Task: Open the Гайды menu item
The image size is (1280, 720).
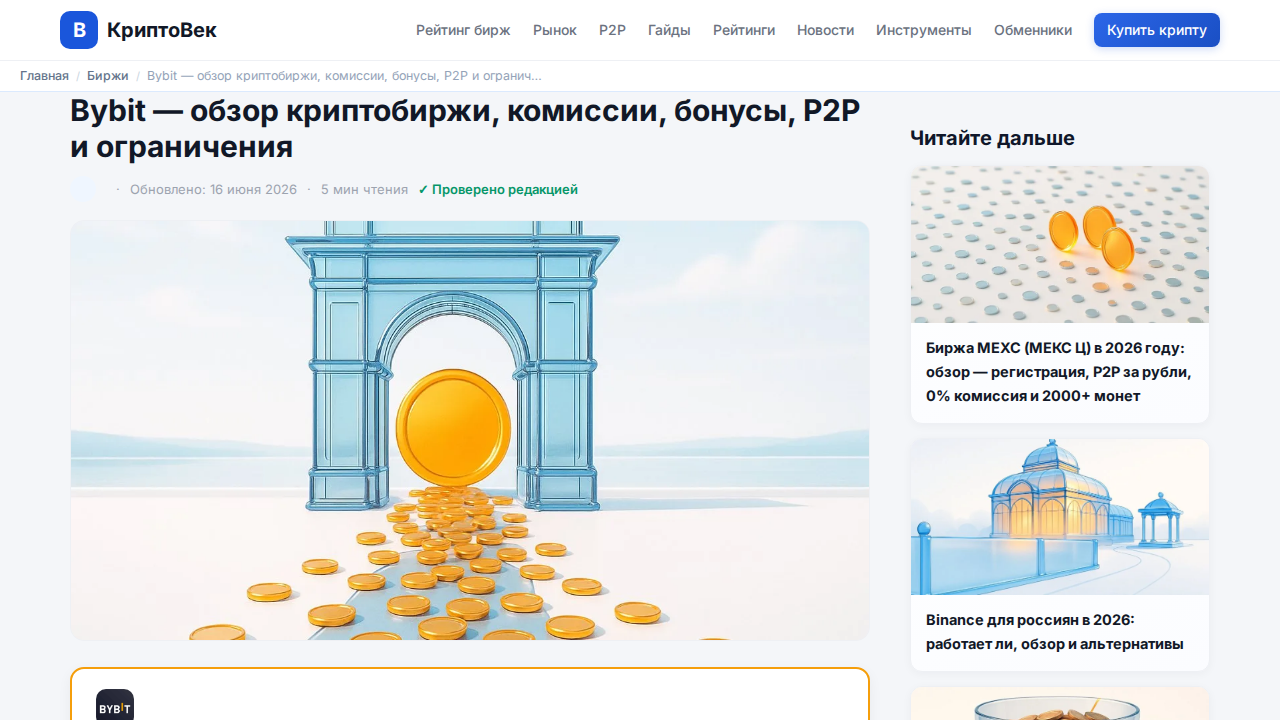Action: point(669,30)
